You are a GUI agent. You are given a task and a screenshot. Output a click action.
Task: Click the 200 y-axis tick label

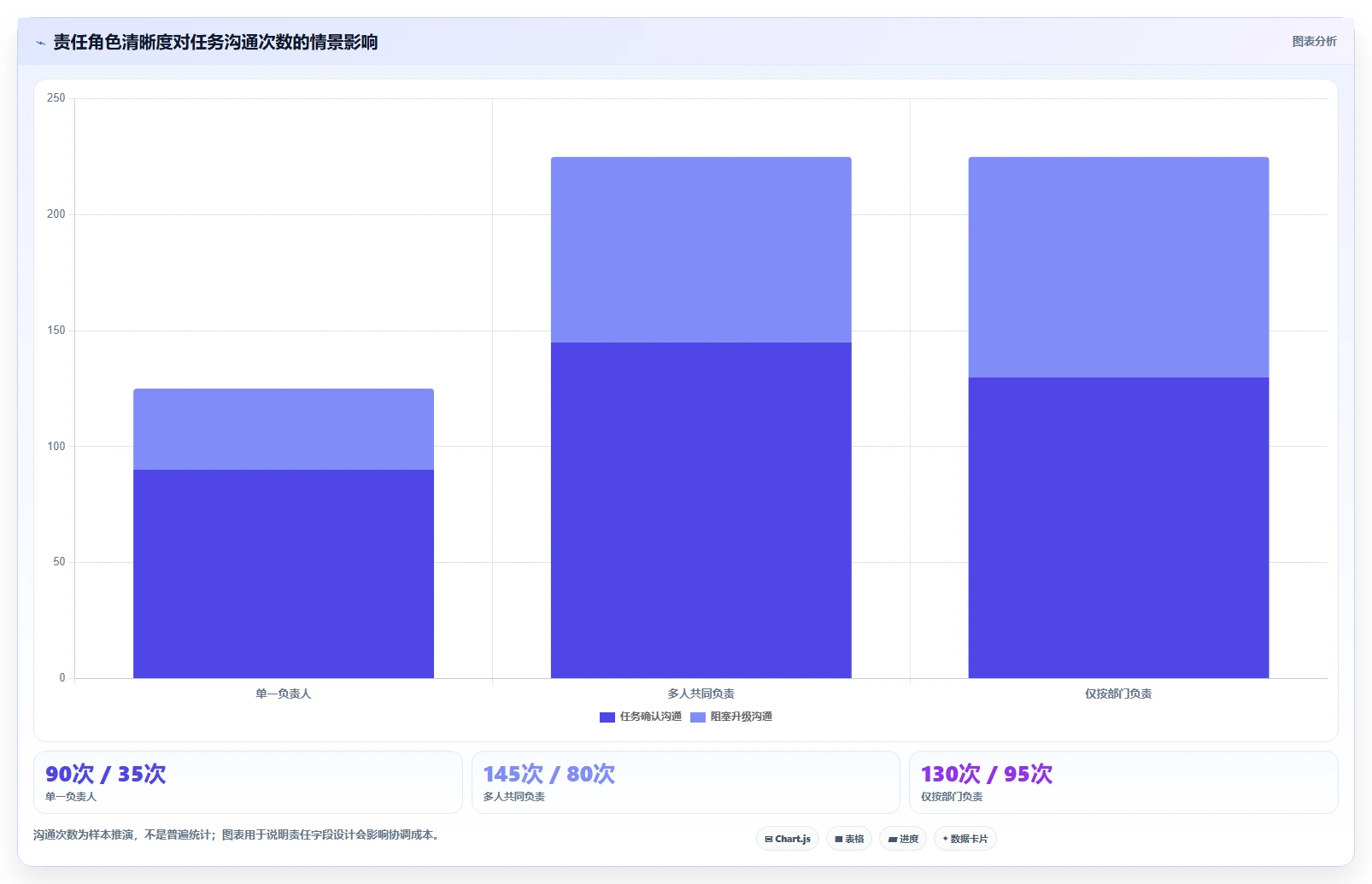[x=56, y=214]
